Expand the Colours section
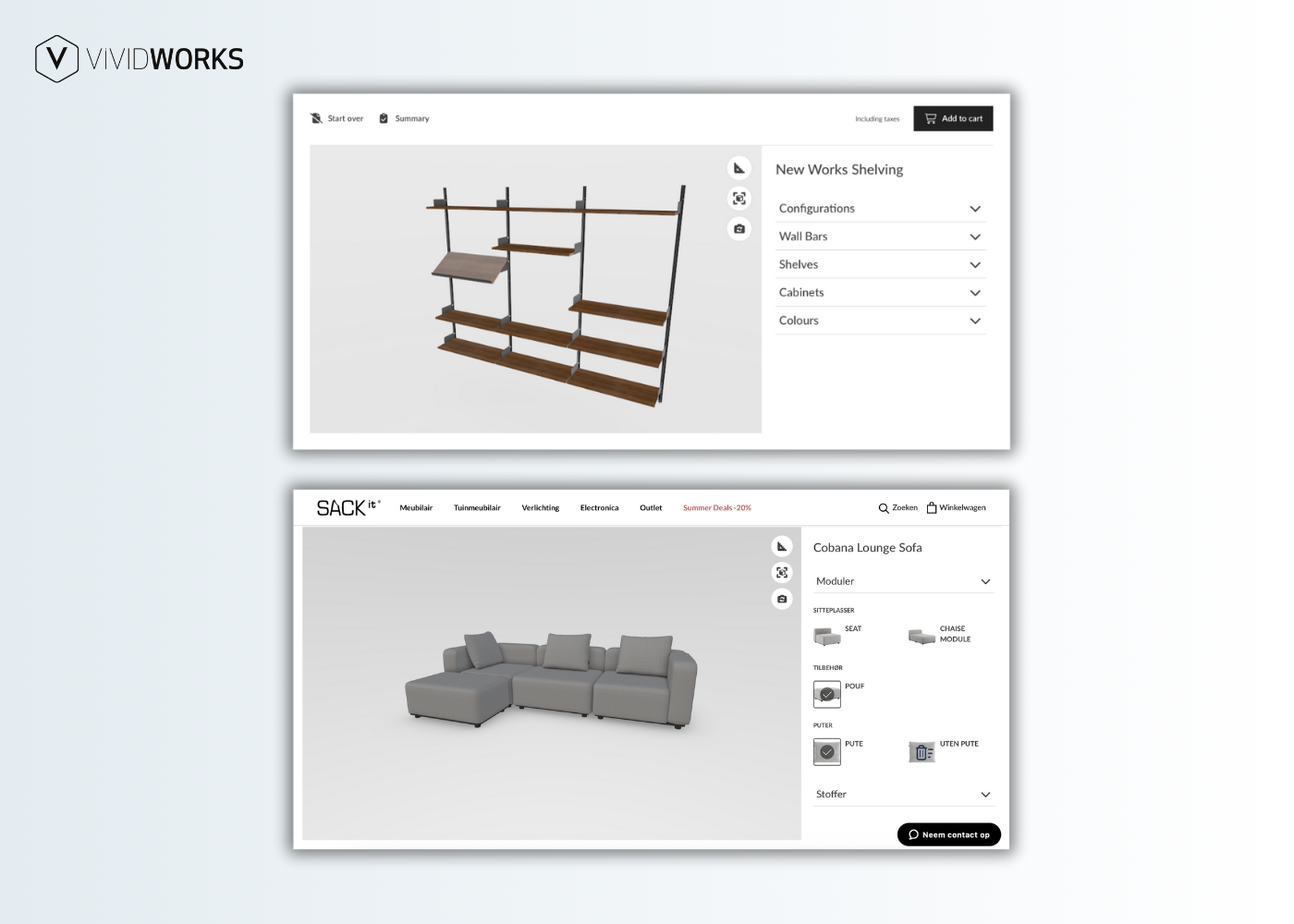The image size is (1294, 924). coord(881,321)
